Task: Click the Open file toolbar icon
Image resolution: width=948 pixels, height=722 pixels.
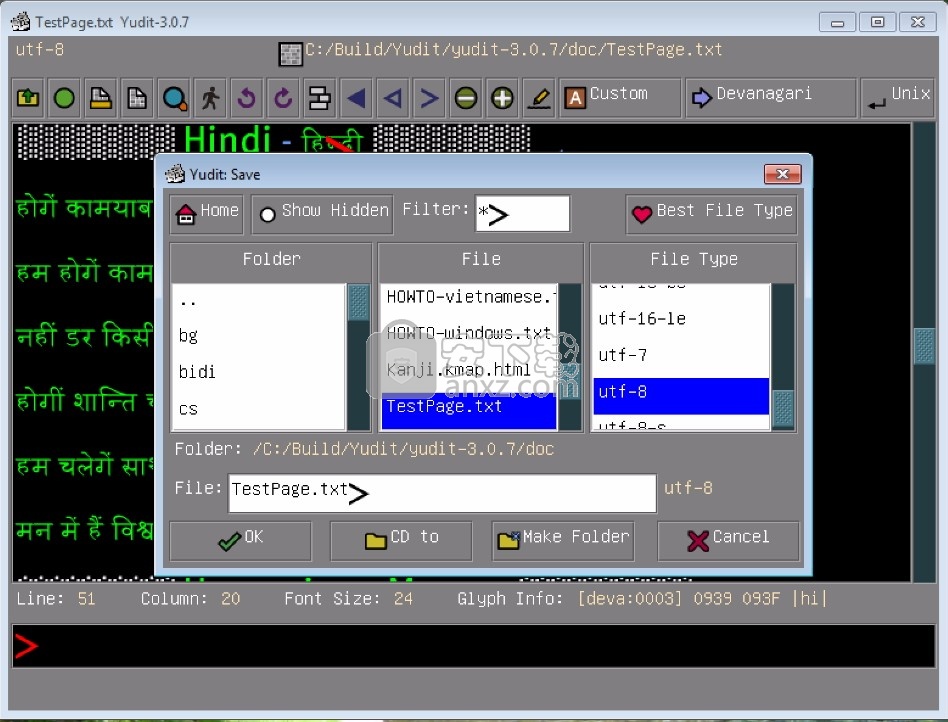Action: [x=28, y=97]
